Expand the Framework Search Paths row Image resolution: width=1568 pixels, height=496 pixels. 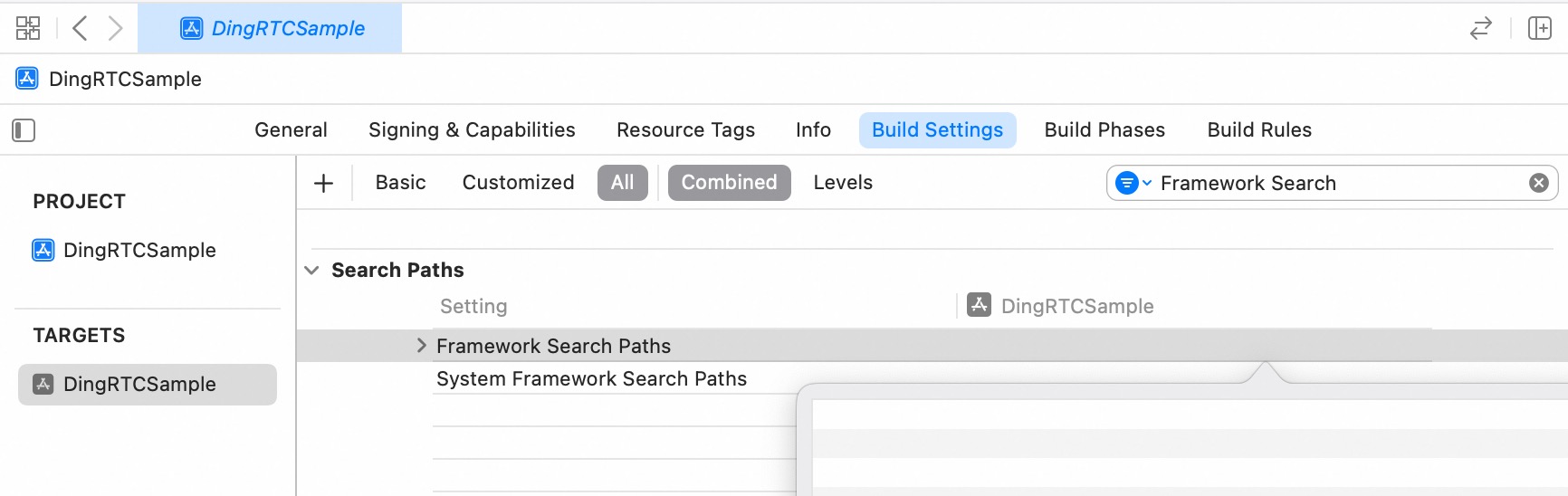[x=421, y=346]
